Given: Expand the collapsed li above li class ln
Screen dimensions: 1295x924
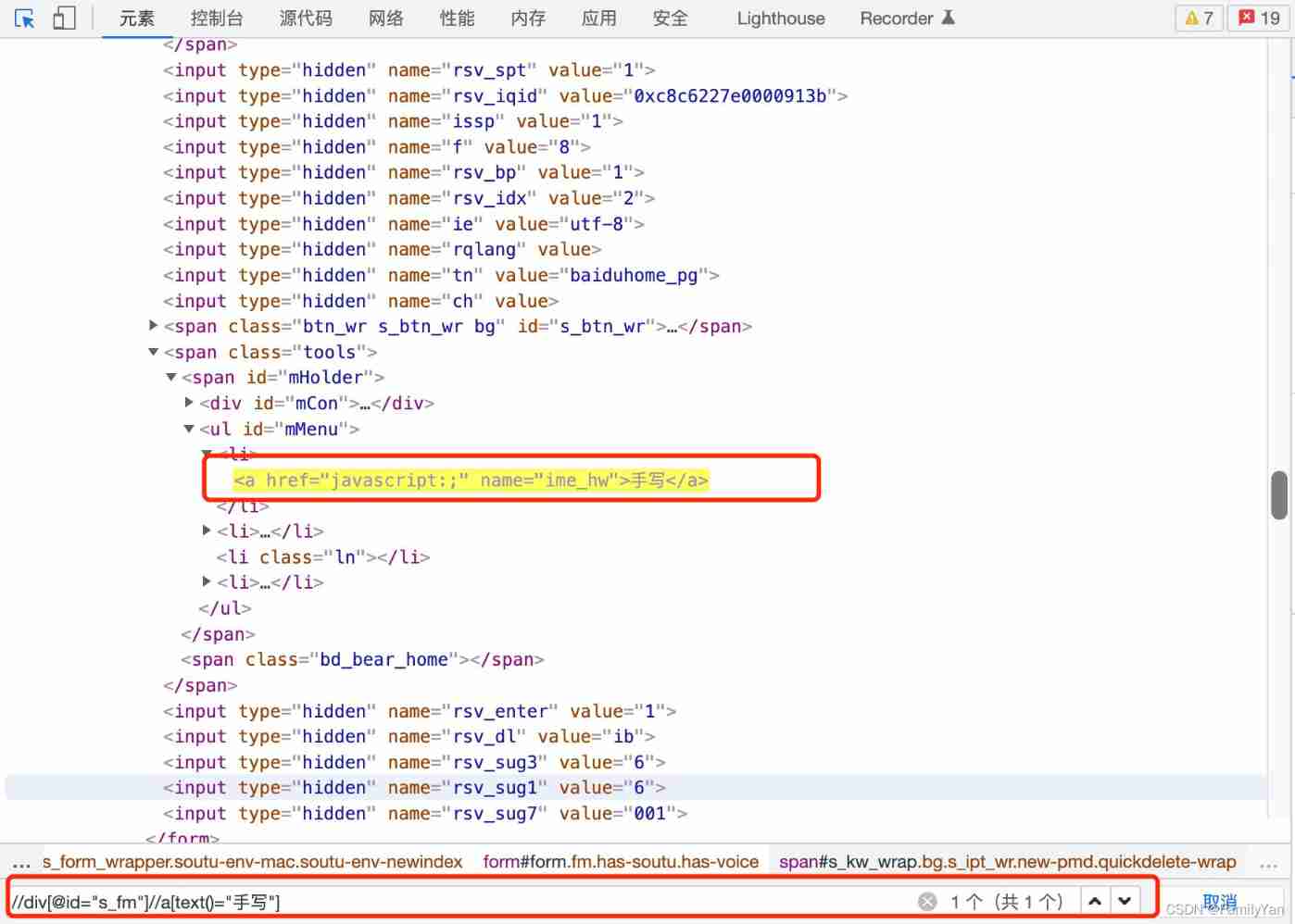Looking at the screenshot, I should click(207, 530).
